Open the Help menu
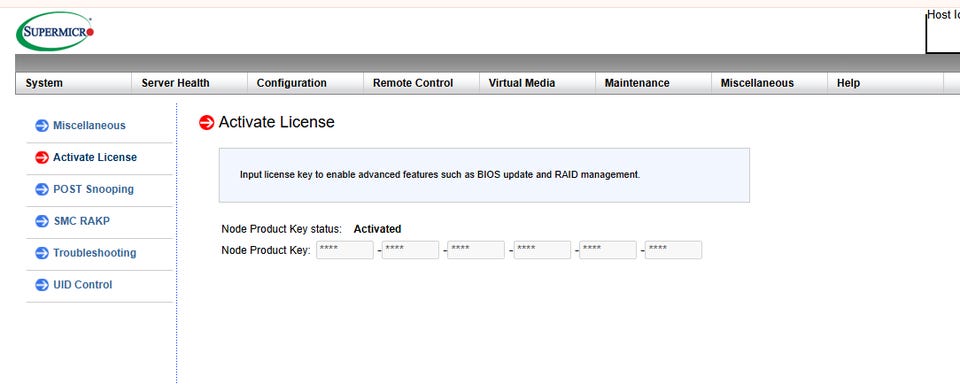The width and height of the screenshot is (960, 384). (x=848, y=83)
